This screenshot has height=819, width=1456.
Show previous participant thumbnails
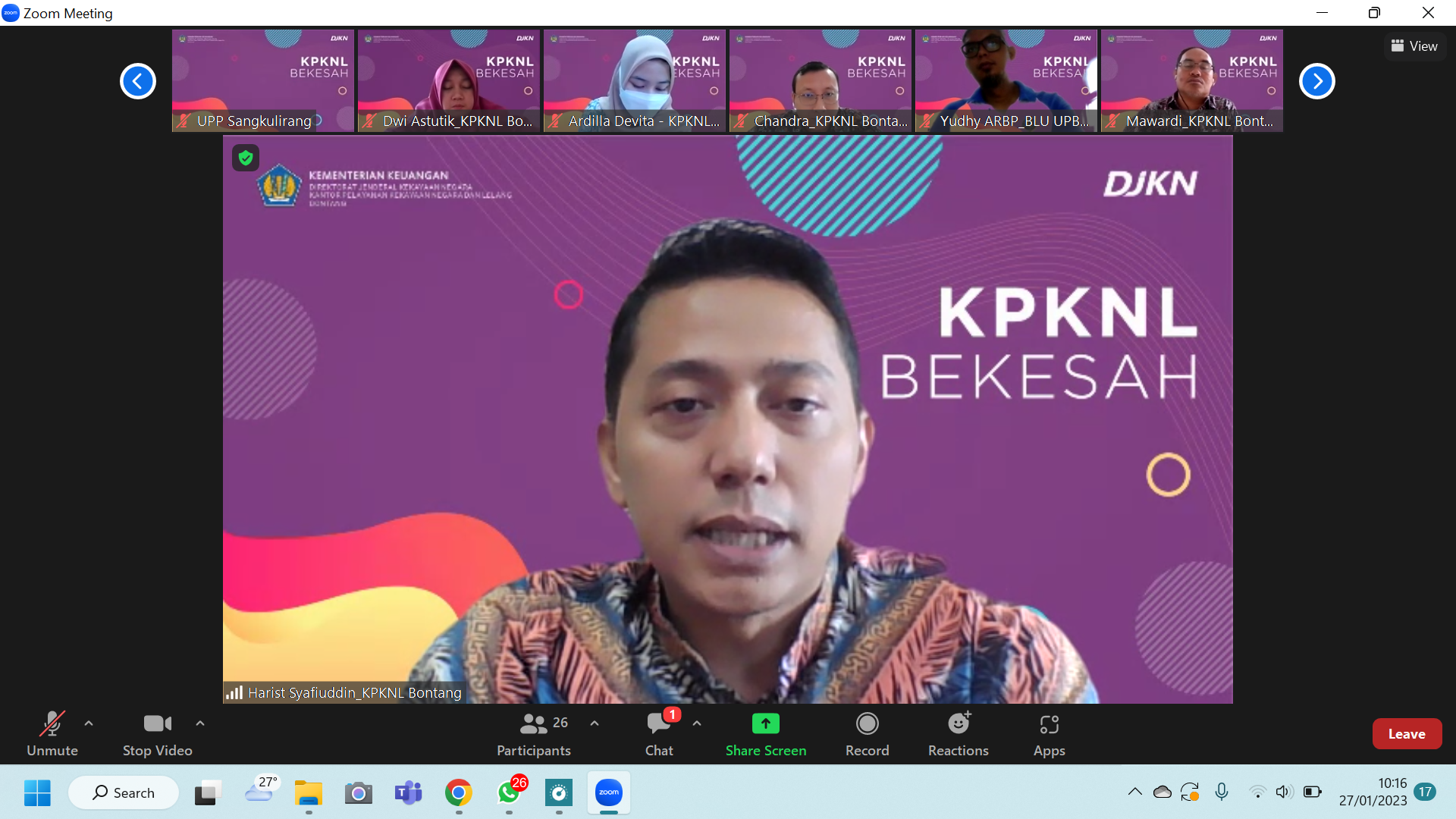point(138,81)
